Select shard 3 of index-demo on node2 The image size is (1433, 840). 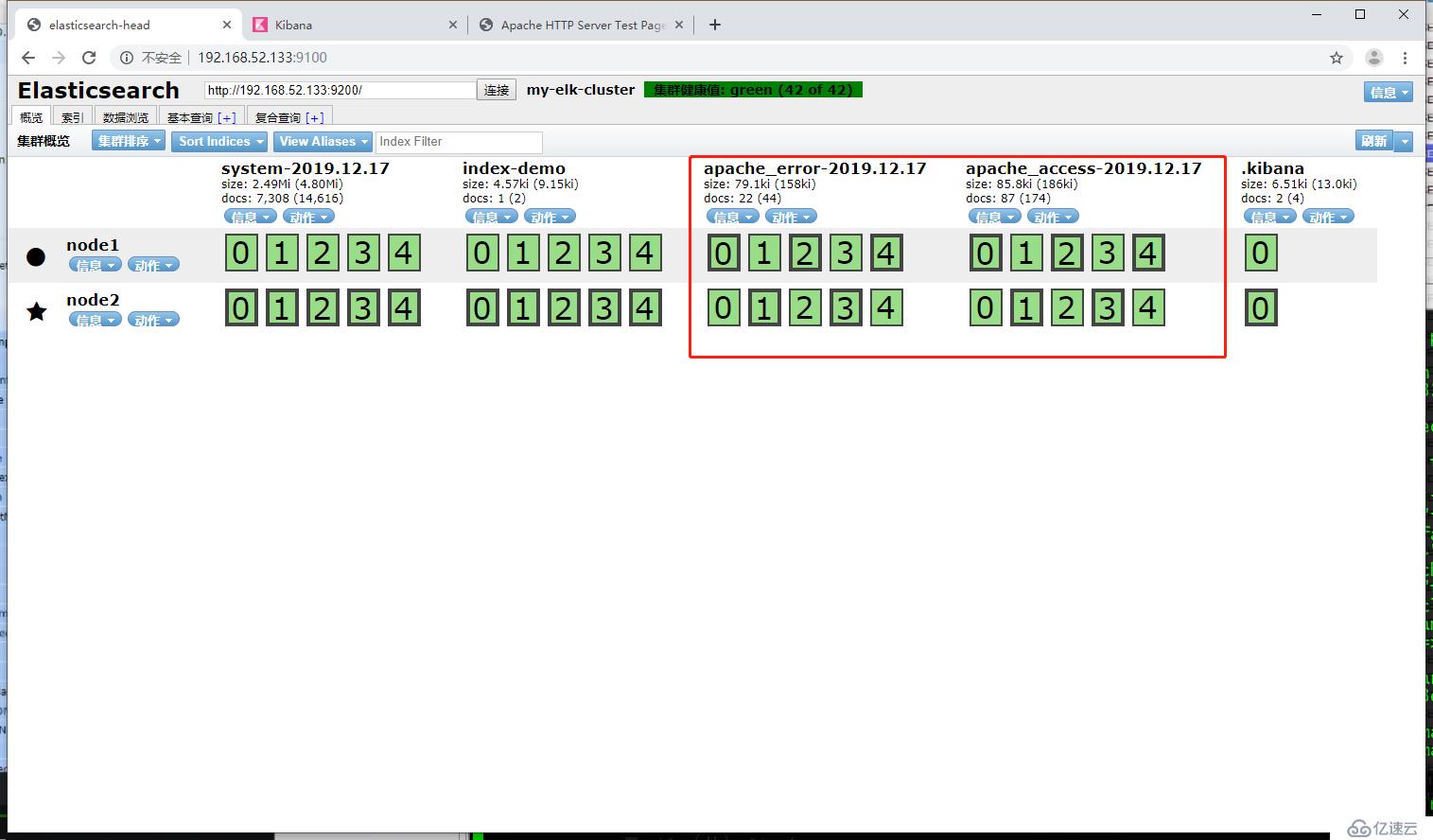(x=604, y=307)
